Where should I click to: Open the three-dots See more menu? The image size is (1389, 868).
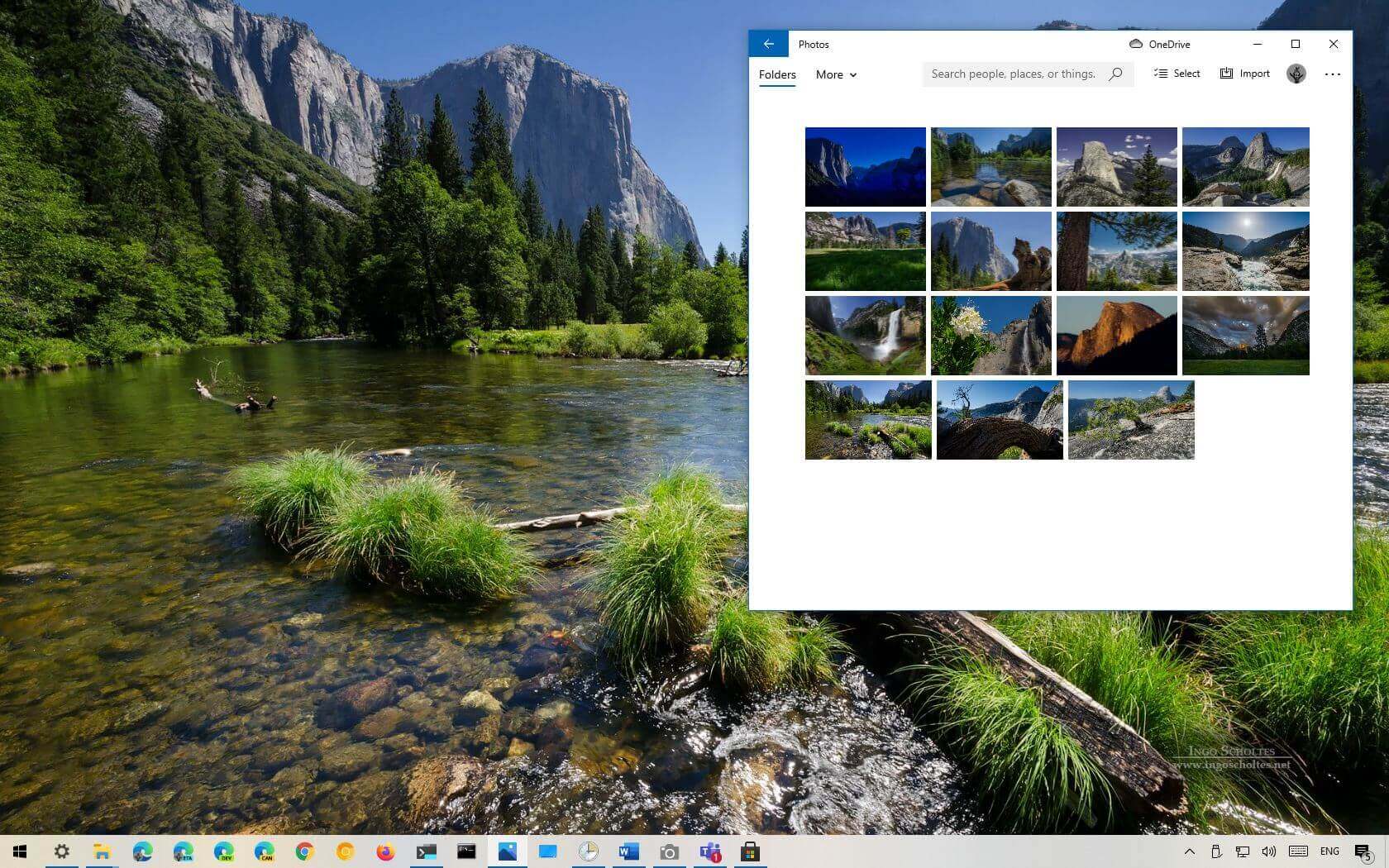(1332, 74)
